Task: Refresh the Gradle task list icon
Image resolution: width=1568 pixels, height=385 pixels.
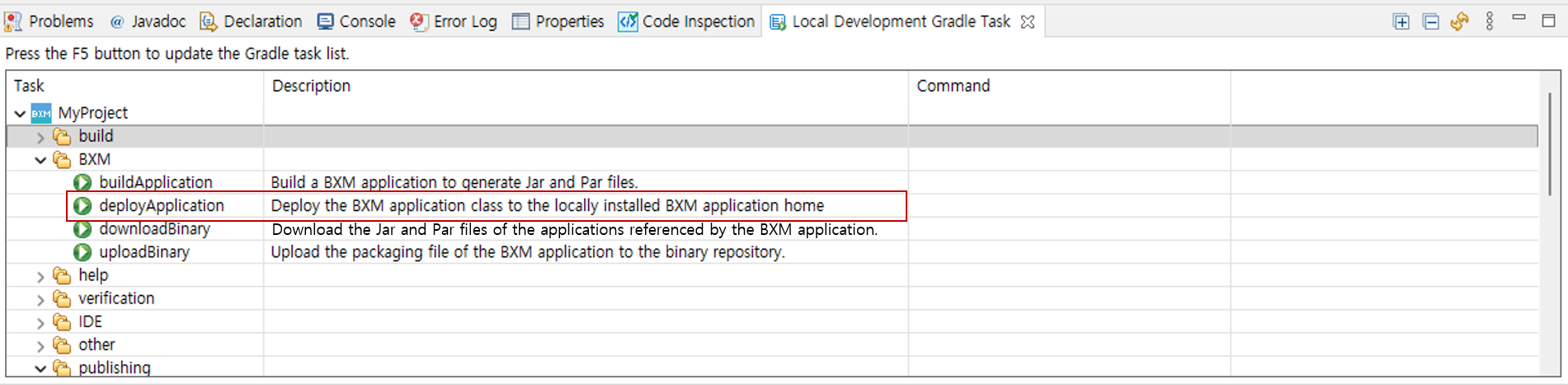Action: (1460, 21)
